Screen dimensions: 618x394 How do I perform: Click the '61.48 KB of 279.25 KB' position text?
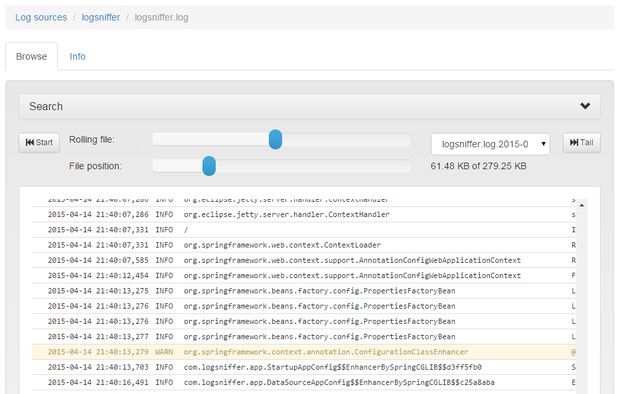pyautogui.click(x=478, y=166)
